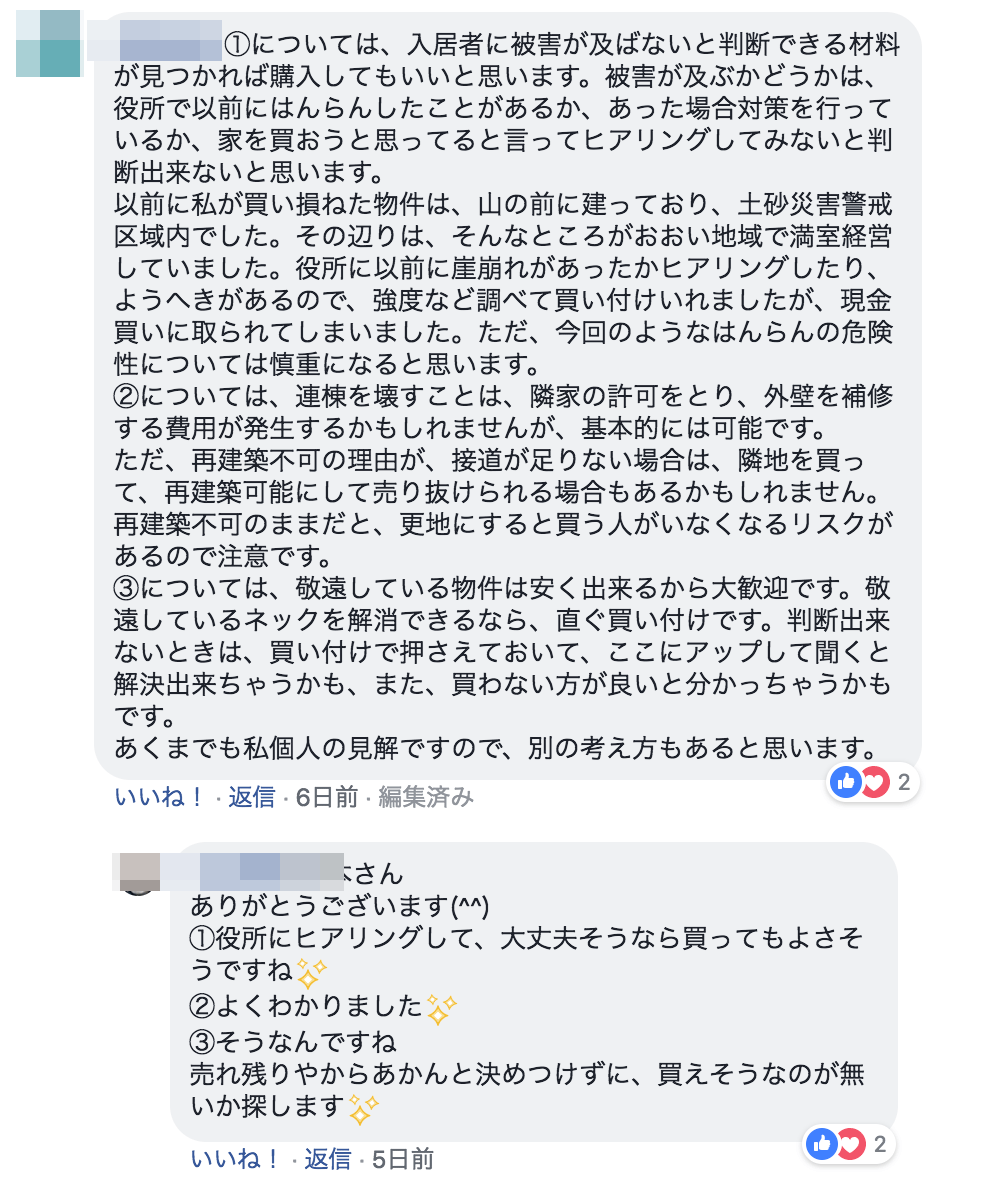Click 返信 under the reply comment
This screenshot has width=990, height=1198.
328,1159
